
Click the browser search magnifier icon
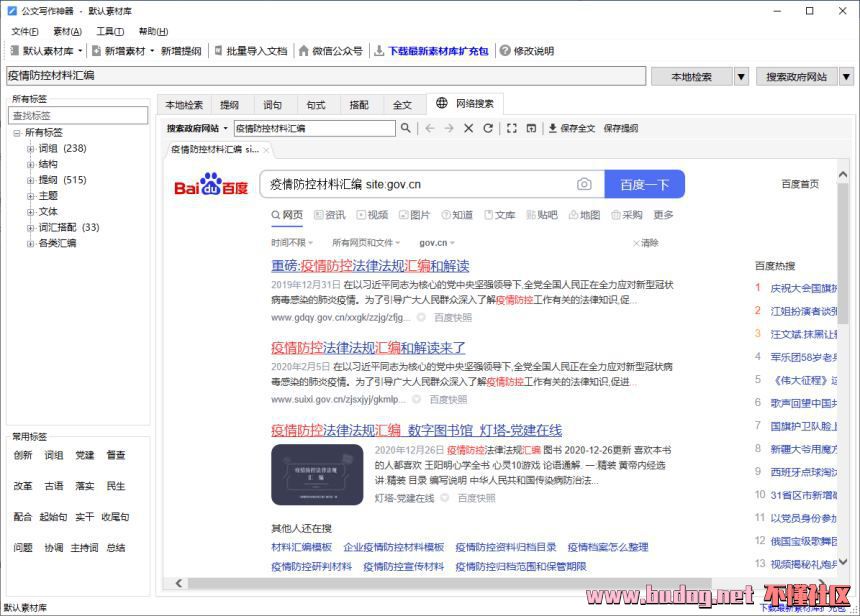click(405, 128)
